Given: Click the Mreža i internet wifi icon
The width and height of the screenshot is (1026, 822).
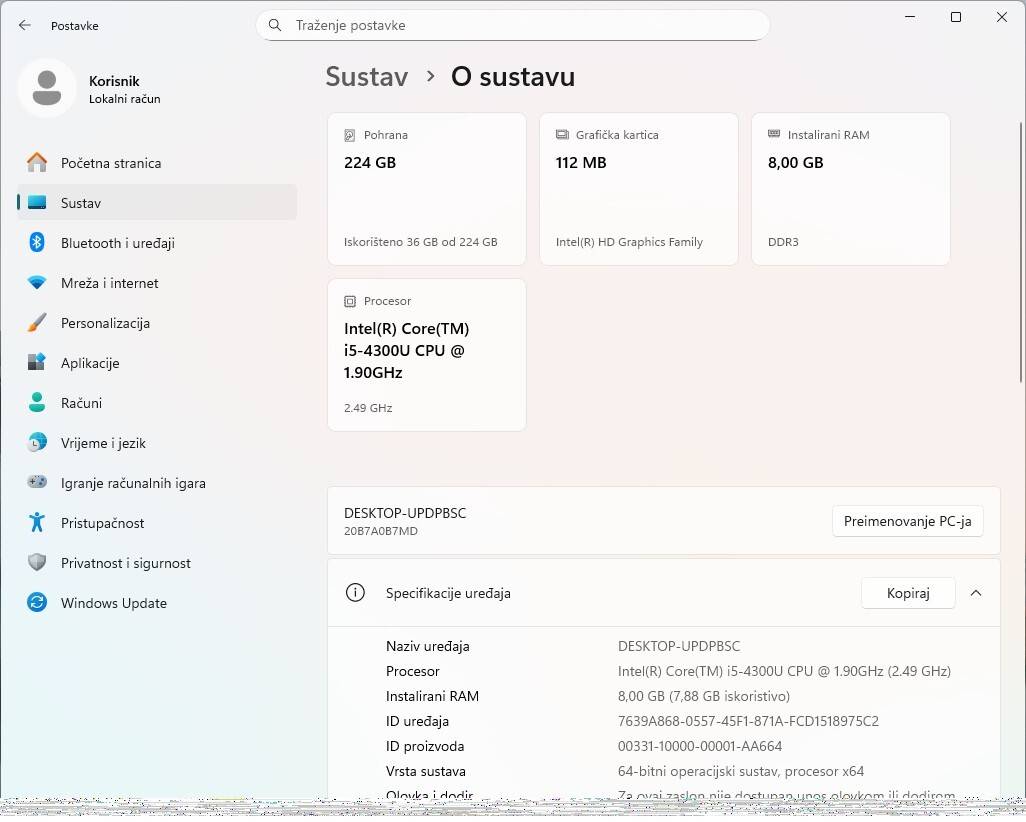Looking at the screenshot, I should pos(37,283).
